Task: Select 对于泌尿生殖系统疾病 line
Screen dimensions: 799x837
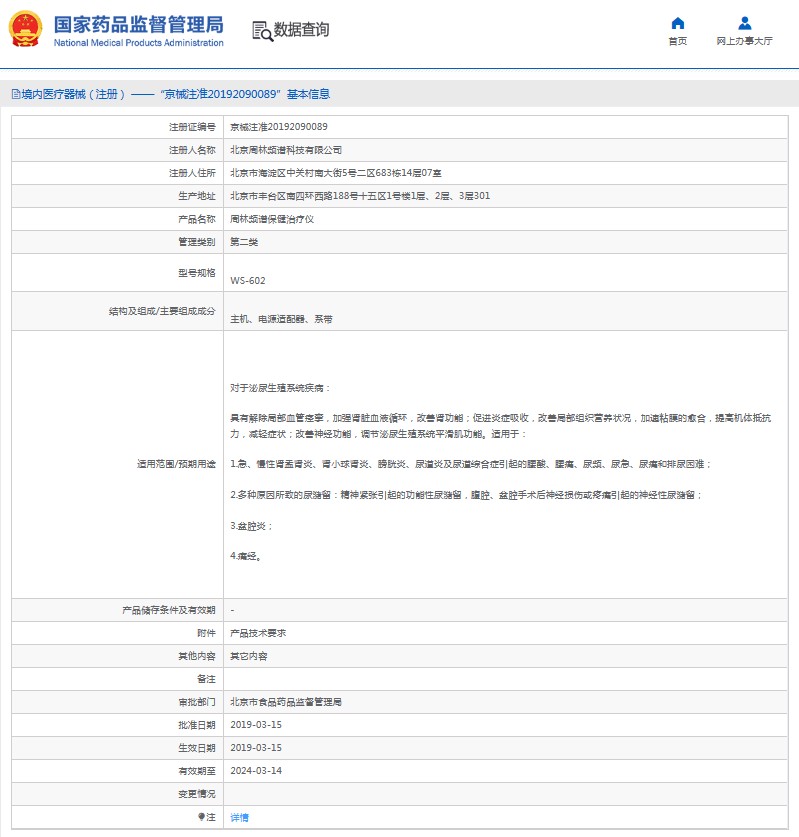Action: (280, 388)
